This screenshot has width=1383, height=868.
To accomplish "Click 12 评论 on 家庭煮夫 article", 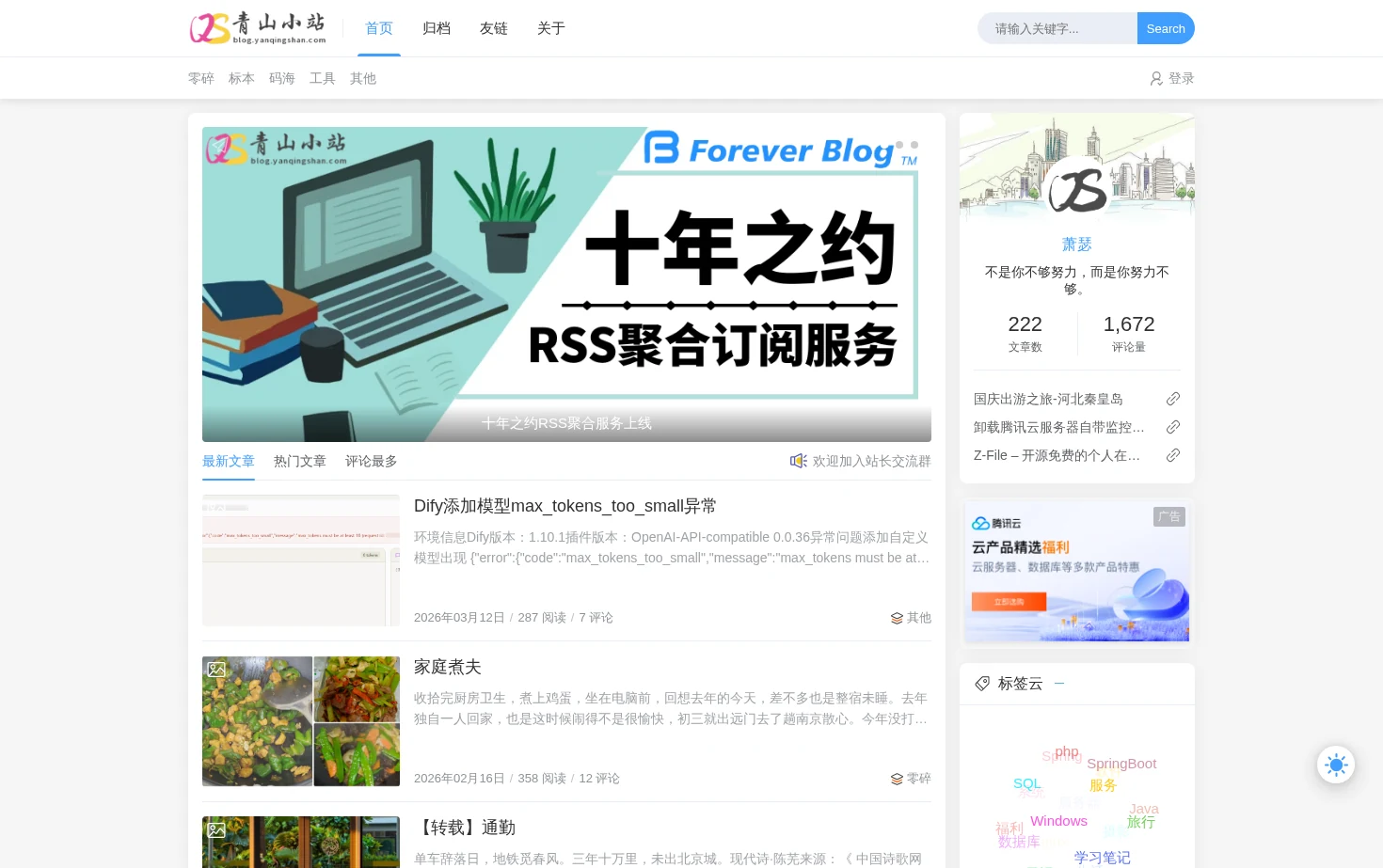I will pyautogui.click(x=599, y=779).
